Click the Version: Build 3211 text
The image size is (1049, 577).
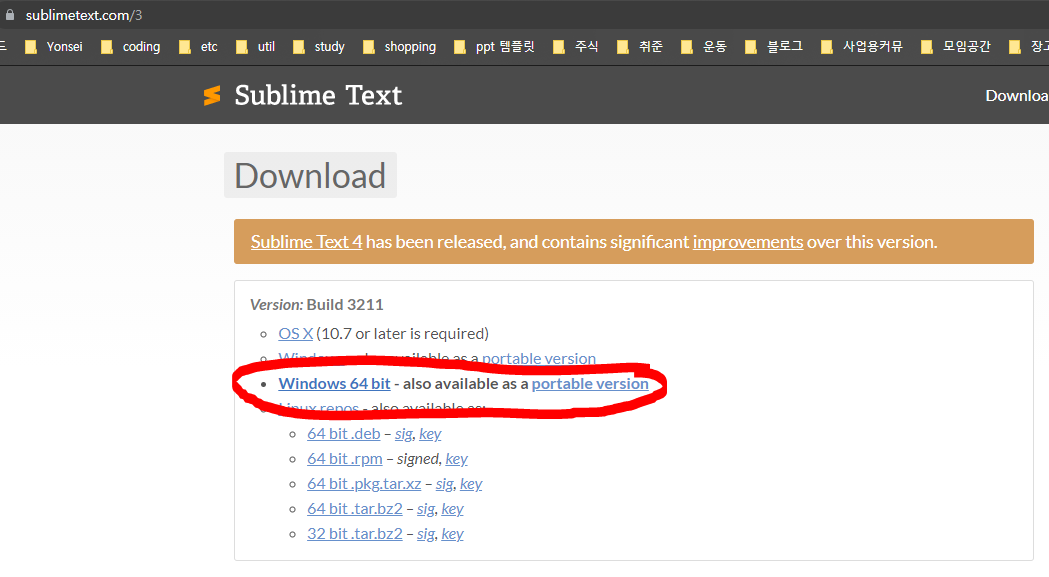coord(316,305)
